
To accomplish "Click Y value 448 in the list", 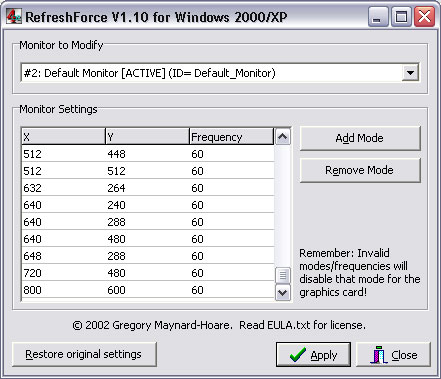I will 116,154.
